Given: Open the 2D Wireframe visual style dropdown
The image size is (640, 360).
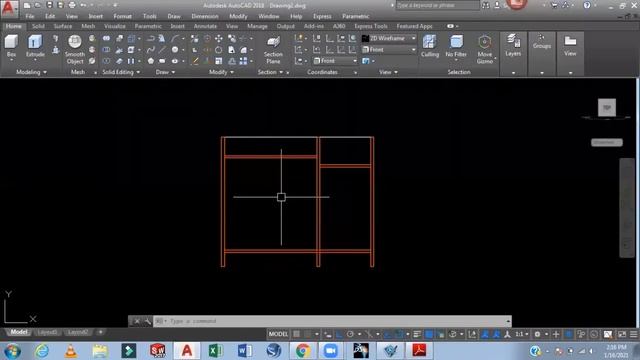Looking at the screenshot, I should [x=389, y=38].
